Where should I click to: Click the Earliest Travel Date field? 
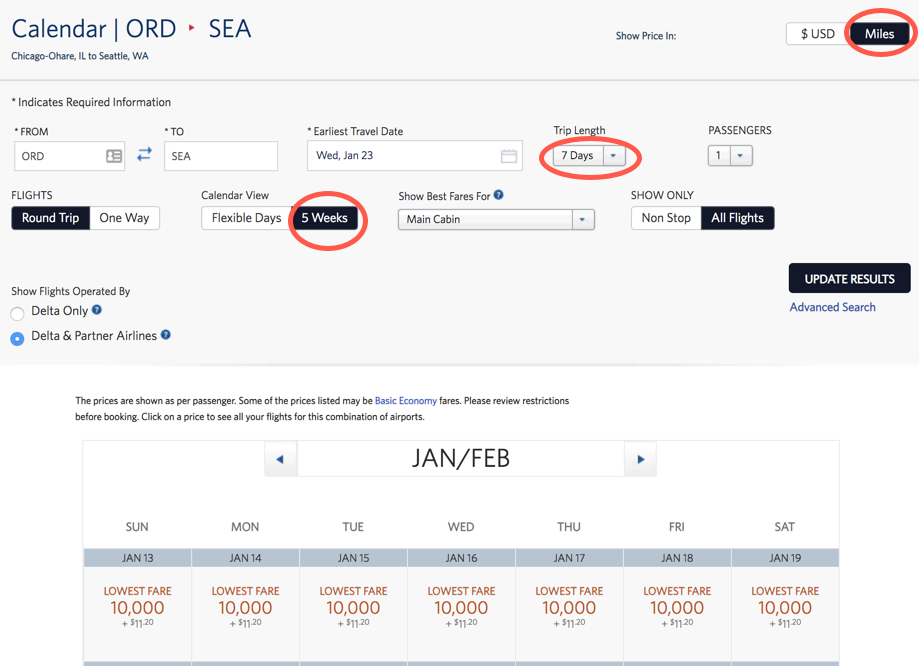pyautogui.click(x=415, y=156)
